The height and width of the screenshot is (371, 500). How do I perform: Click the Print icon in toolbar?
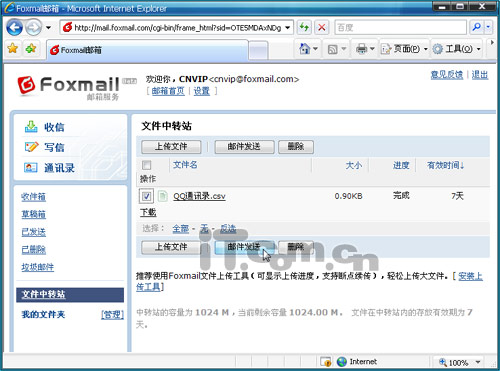361,49
